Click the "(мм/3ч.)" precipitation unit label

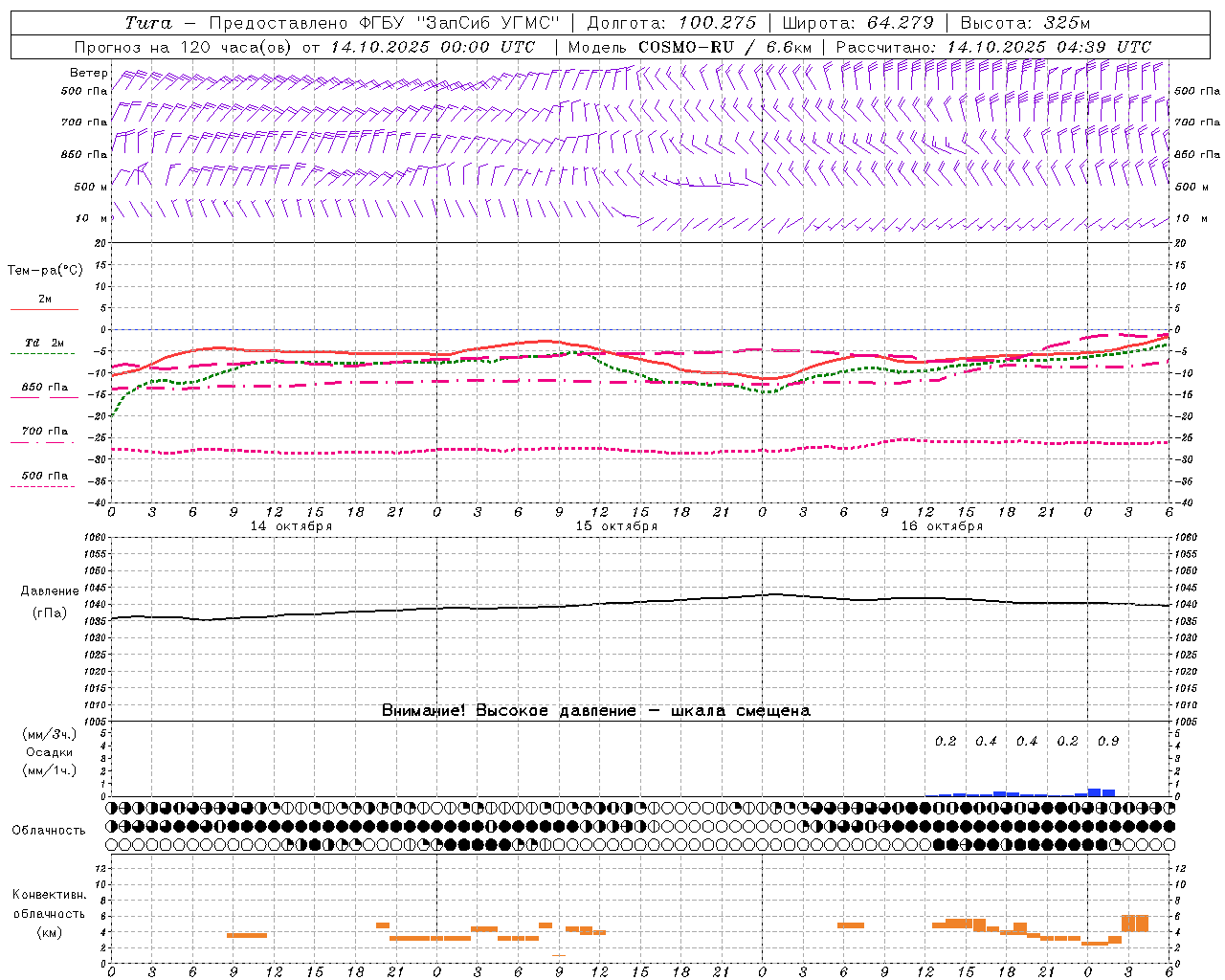[x=50, y=734]
